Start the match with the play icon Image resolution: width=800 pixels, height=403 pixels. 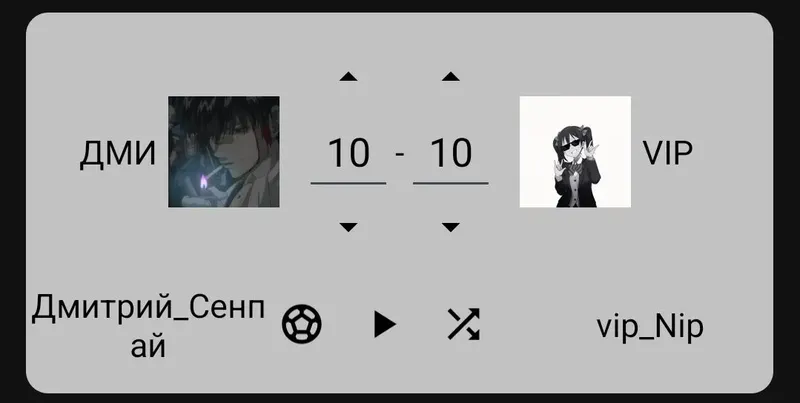[x=385, y=324]
